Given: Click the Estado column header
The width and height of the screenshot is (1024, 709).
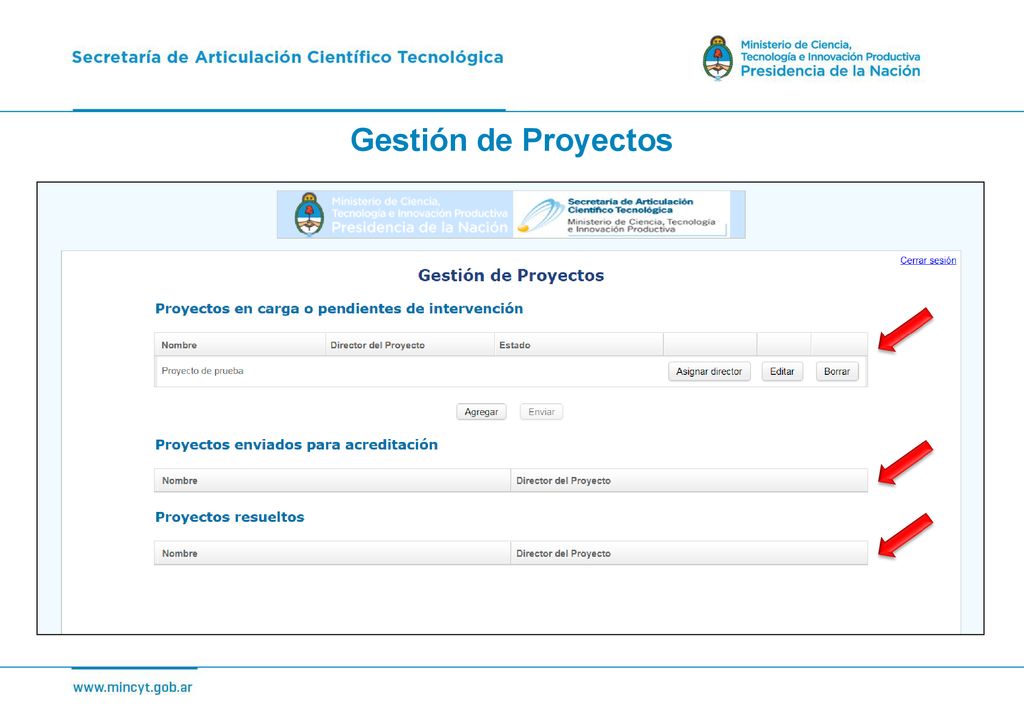Looking at the screenshot, I should (x=578, y=345).
